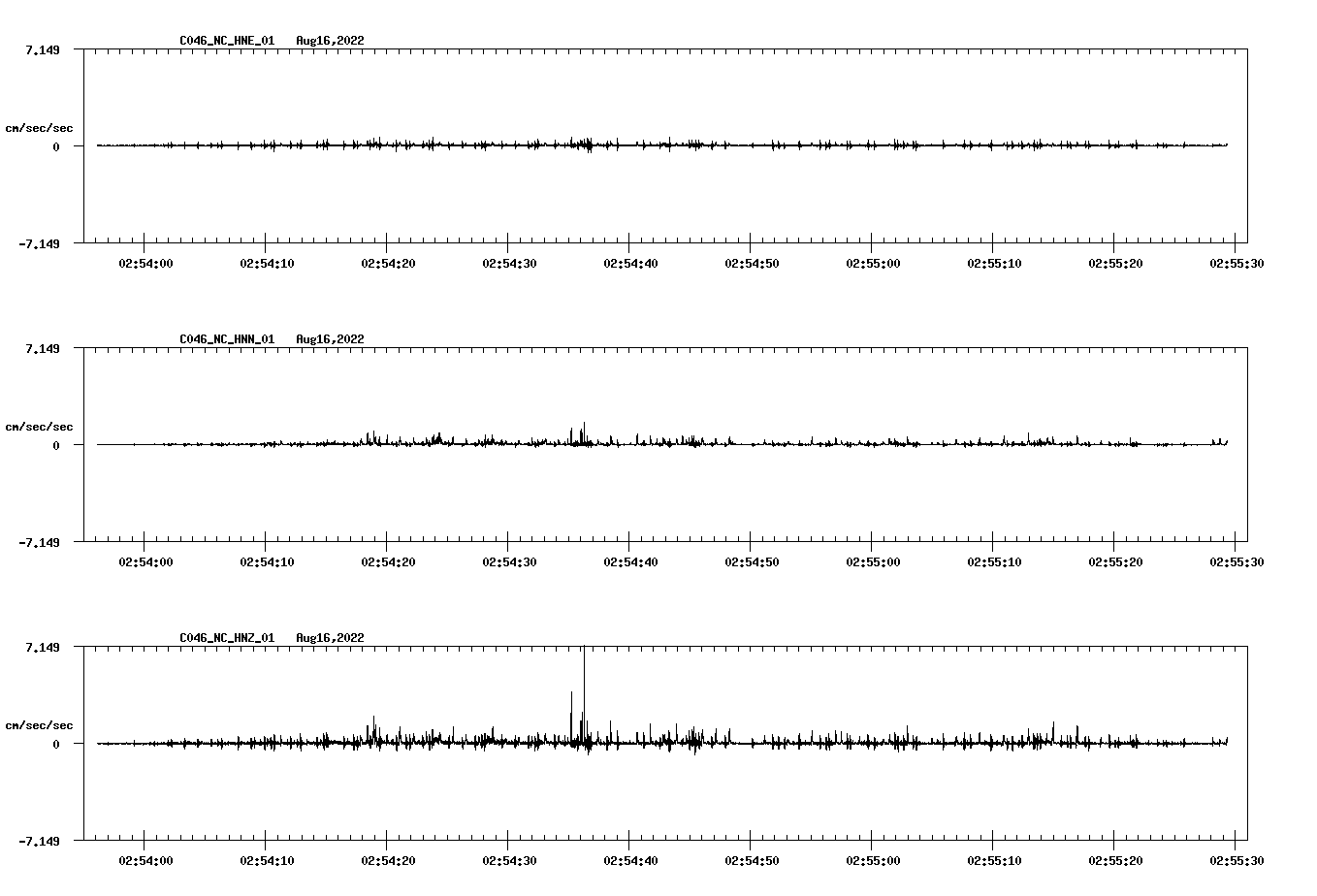Click the cm/sec/sec unit label of HNN plot
Image resolution: width=1317 pixels, height=896 pixels.
(39, 427)
